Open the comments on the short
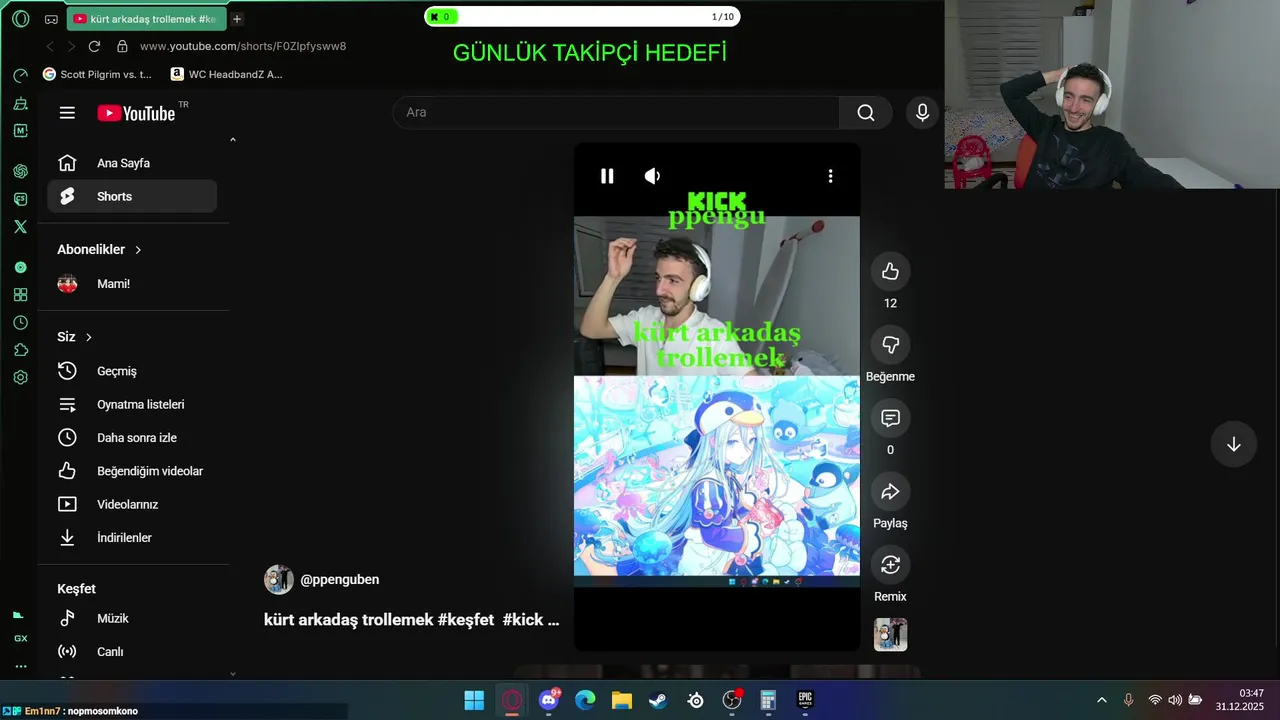 890,418
